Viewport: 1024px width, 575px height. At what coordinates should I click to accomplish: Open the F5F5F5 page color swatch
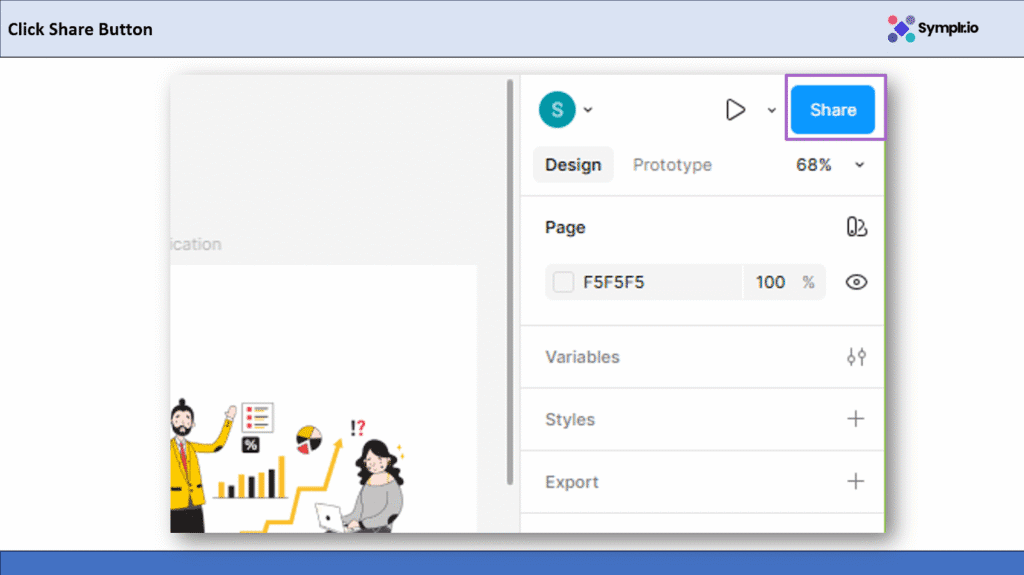click(x=564, y=282)
